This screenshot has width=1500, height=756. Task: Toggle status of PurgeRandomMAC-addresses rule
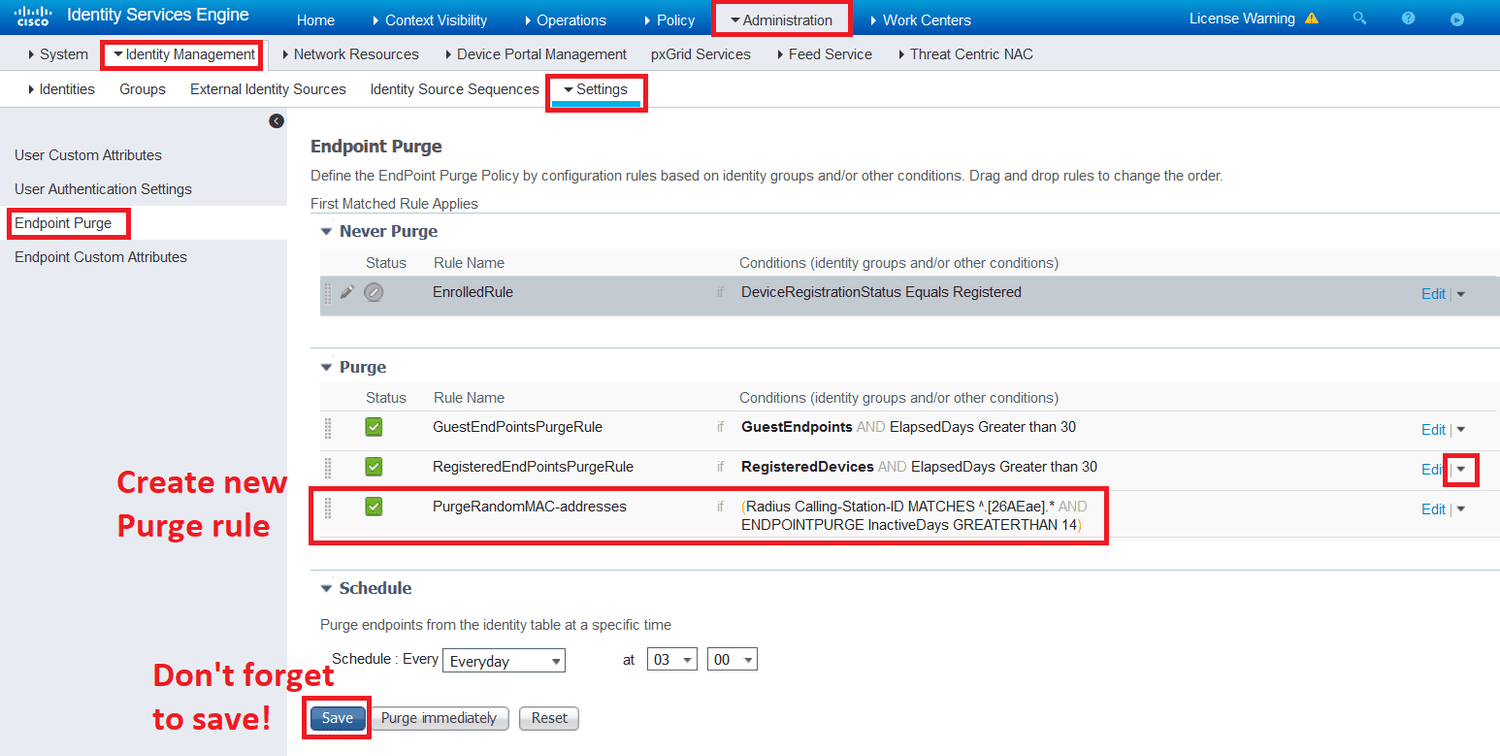coord(373,507)
